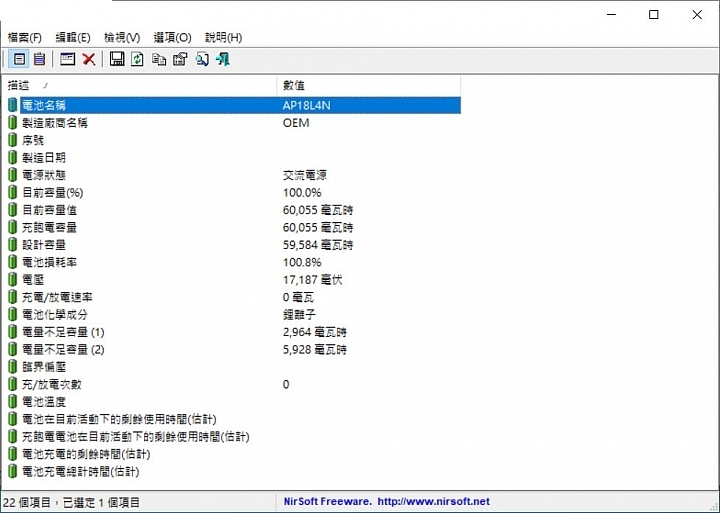The height and width of the screenshot is (513, 720).
Task: Sort by the 數值 column header
Action: [369, 85]
